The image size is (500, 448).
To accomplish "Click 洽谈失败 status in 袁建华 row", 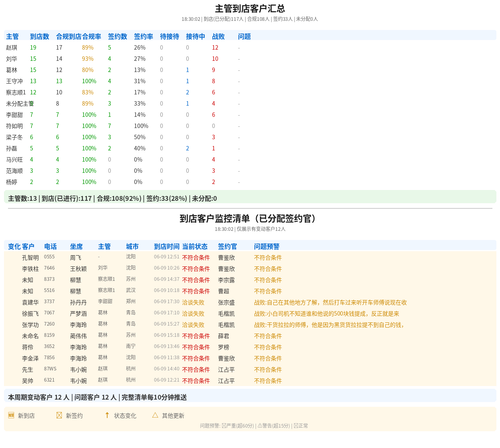I will point(193,302).
